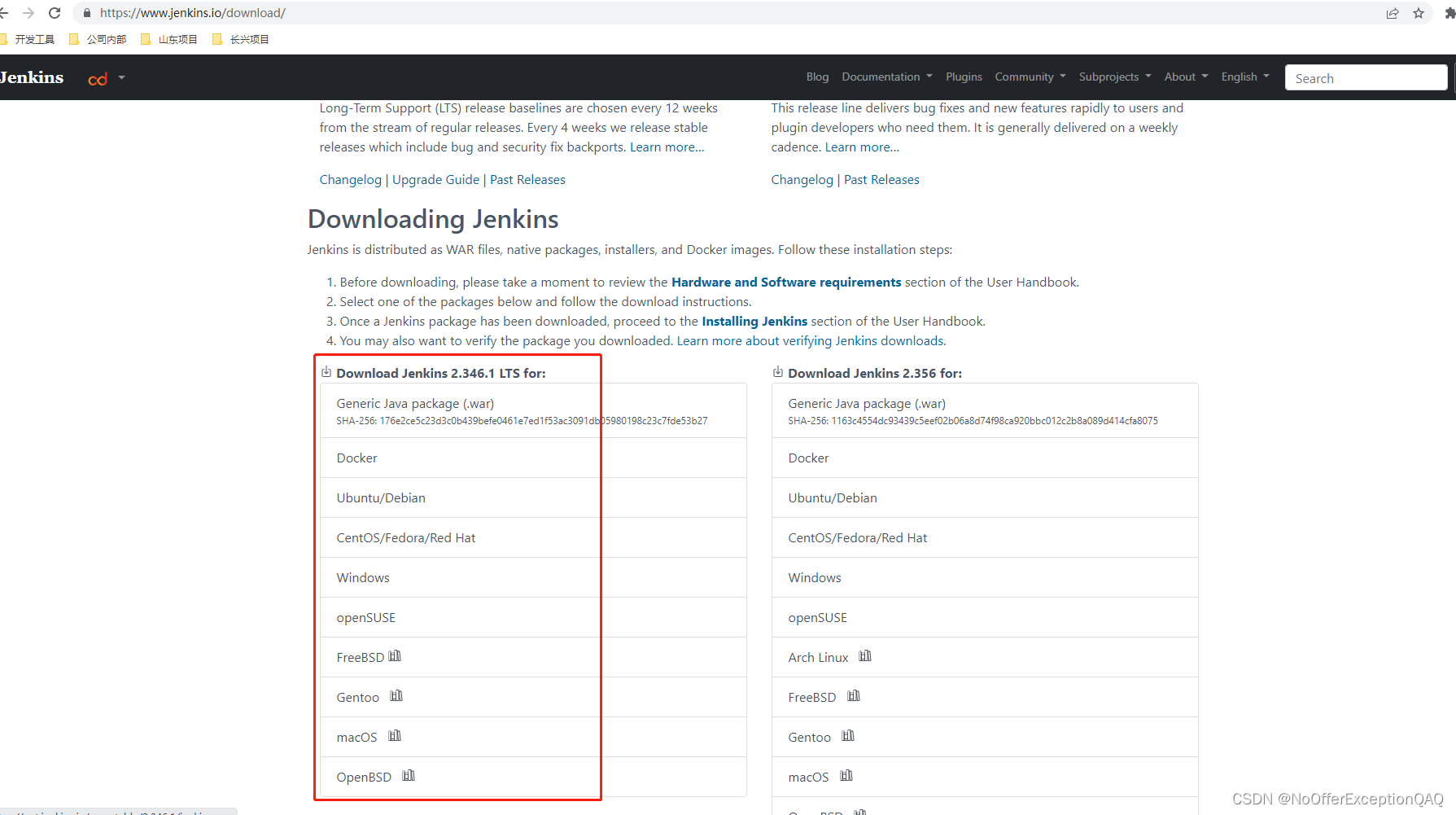This screenshot has height=815, width=1456.
Task: Select OpenBSD under LTS downloads
Action: tap(533, 777)
